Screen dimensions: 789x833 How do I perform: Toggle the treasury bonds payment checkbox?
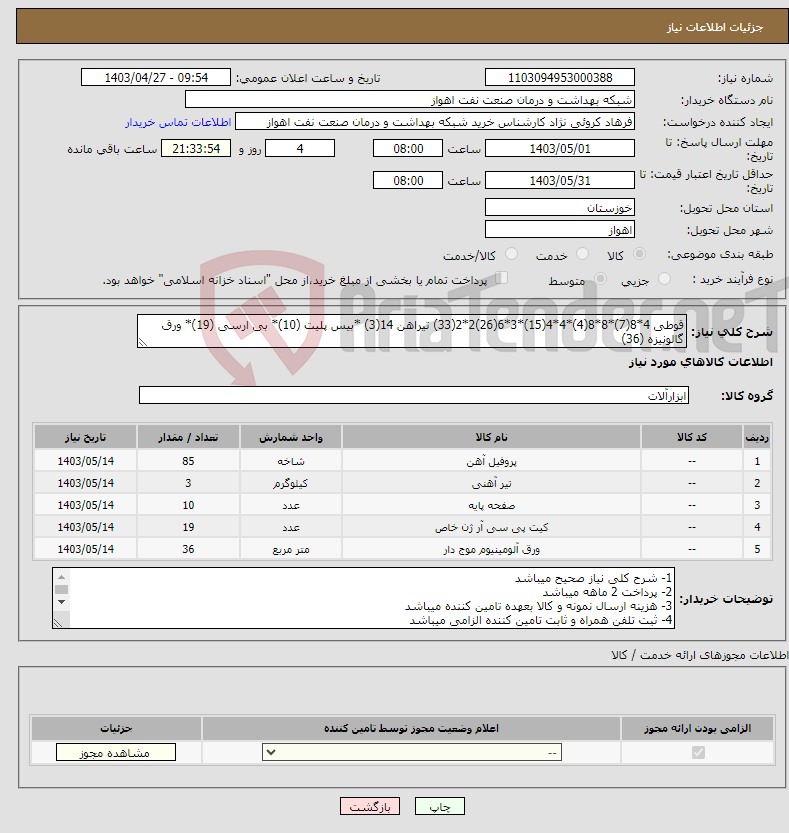tap(501, 278)
